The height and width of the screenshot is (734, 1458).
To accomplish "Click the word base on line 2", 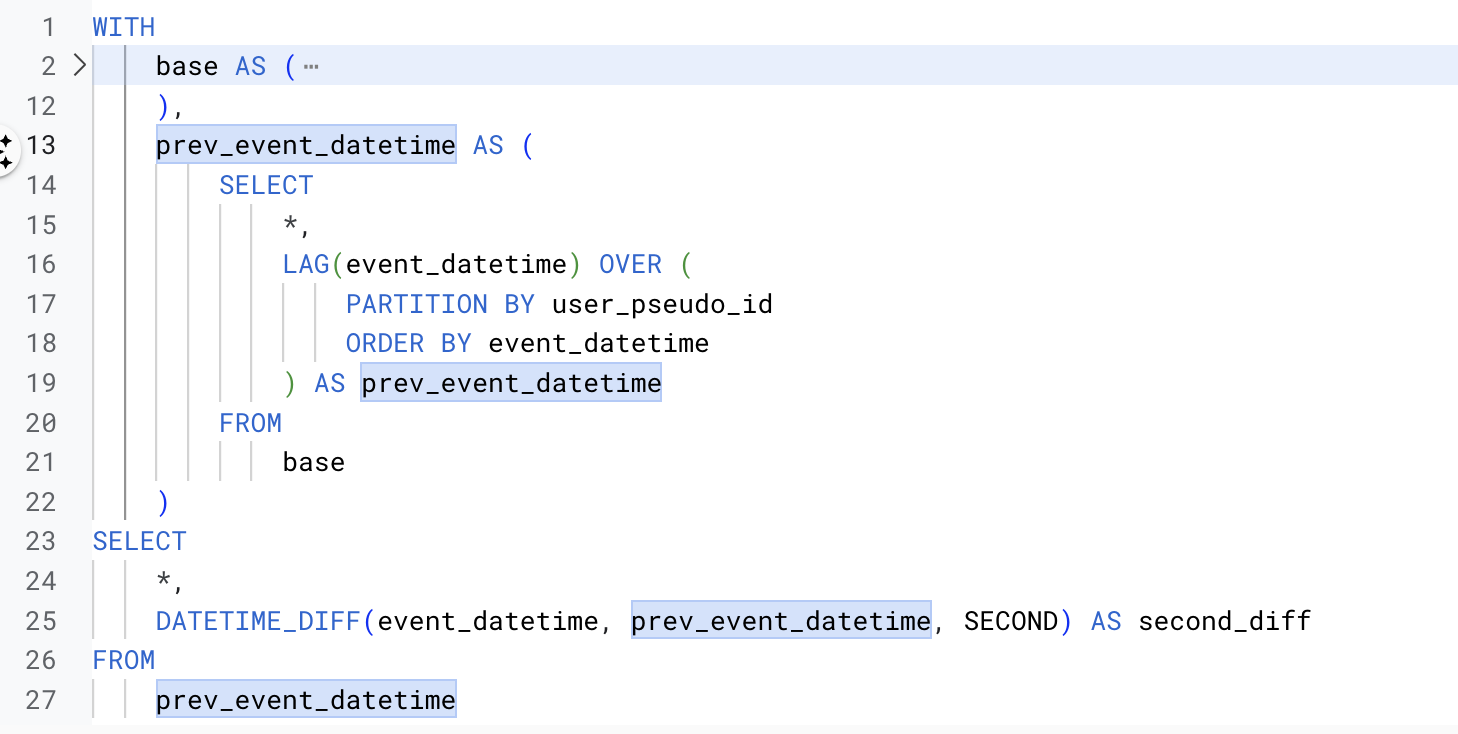I will click(187, 66).
